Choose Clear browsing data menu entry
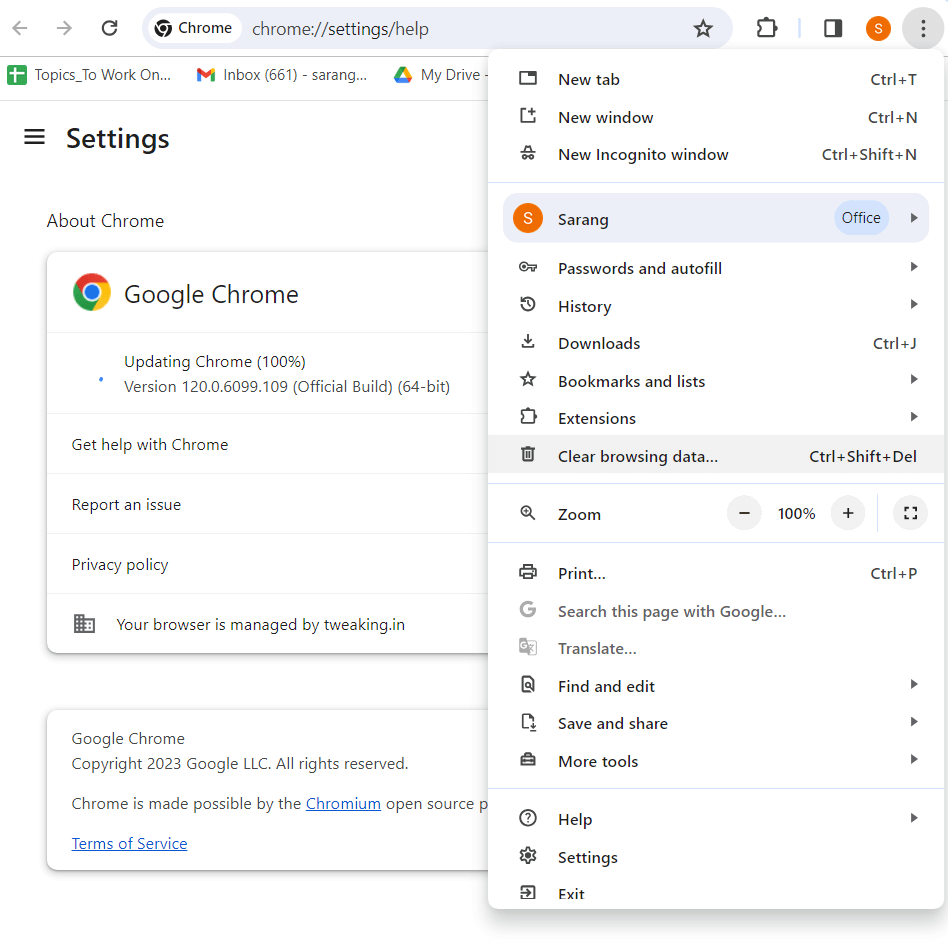This screenshot has height=942, width=948. 638,456
